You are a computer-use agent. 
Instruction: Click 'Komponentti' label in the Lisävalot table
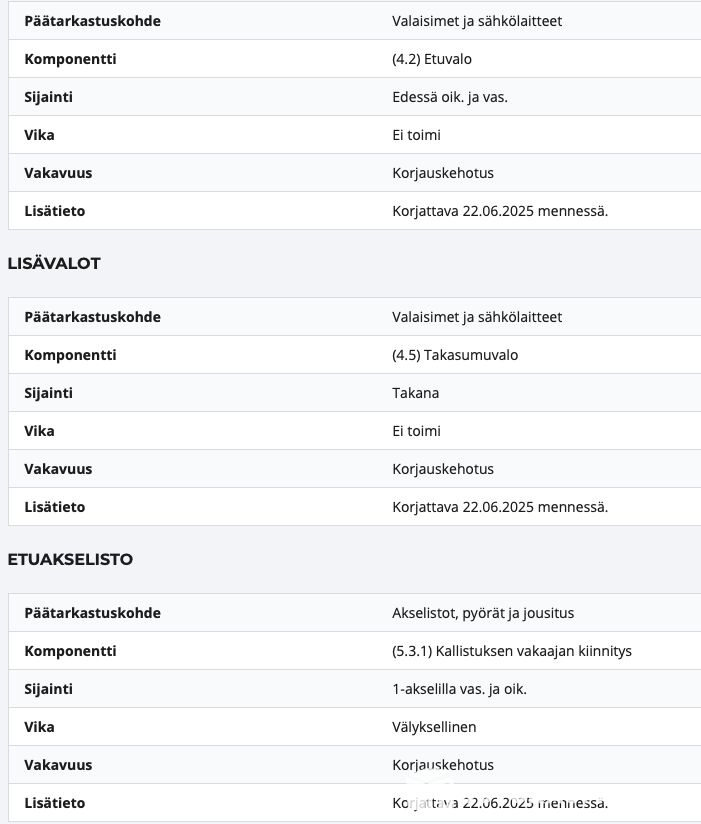click(70, 355)
